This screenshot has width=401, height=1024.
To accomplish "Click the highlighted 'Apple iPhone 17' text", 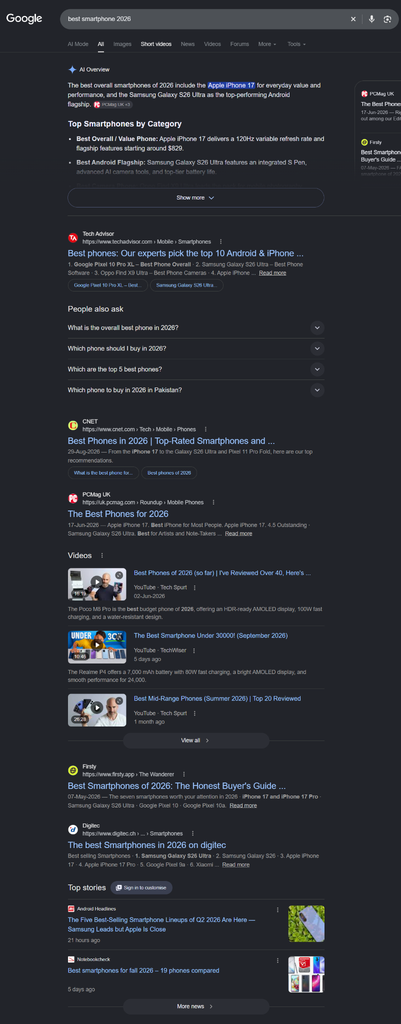I will pos(231,86).
